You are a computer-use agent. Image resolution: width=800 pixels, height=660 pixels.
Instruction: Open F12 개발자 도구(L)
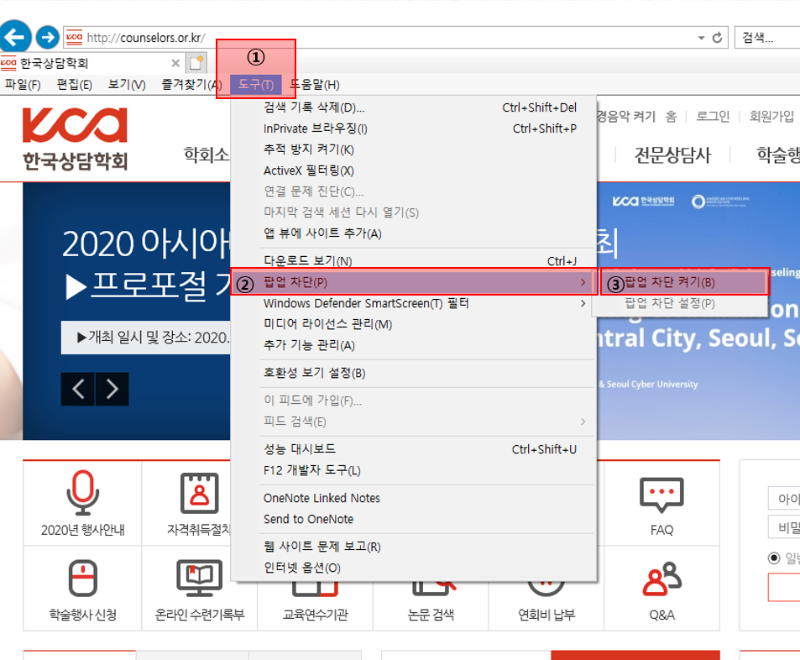[x=413, y=470]
